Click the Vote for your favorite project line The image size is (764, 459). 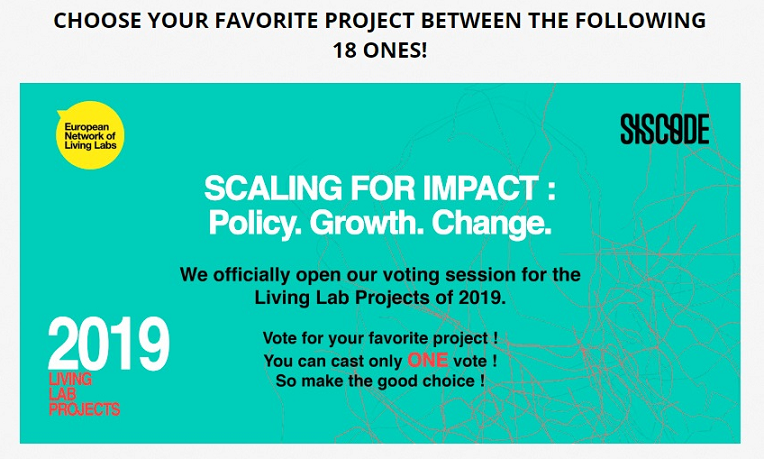click(380, 338)
